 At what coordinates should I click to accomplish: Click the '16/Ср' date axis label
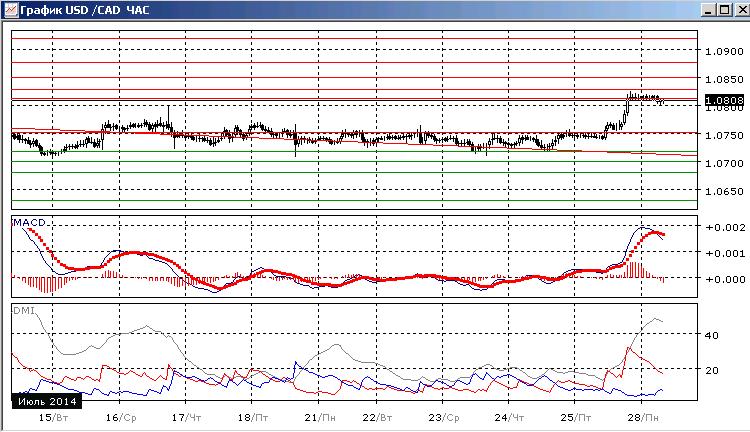(x=121, y=418)
